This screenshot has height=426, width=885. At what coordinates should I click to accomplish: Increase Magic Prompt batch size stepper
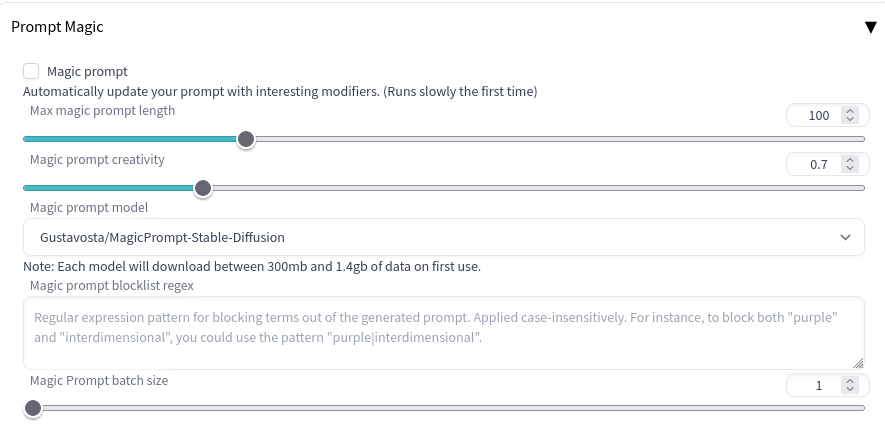(850, 381)
